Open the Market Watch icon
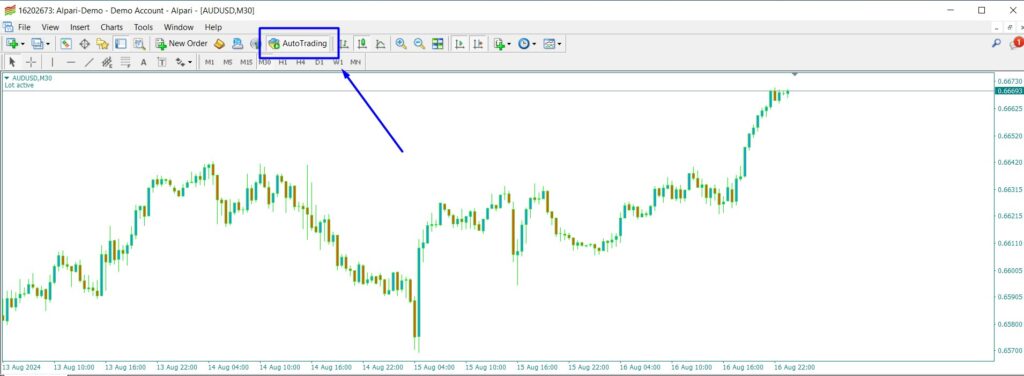1024x376 pixels. point(66,44)
